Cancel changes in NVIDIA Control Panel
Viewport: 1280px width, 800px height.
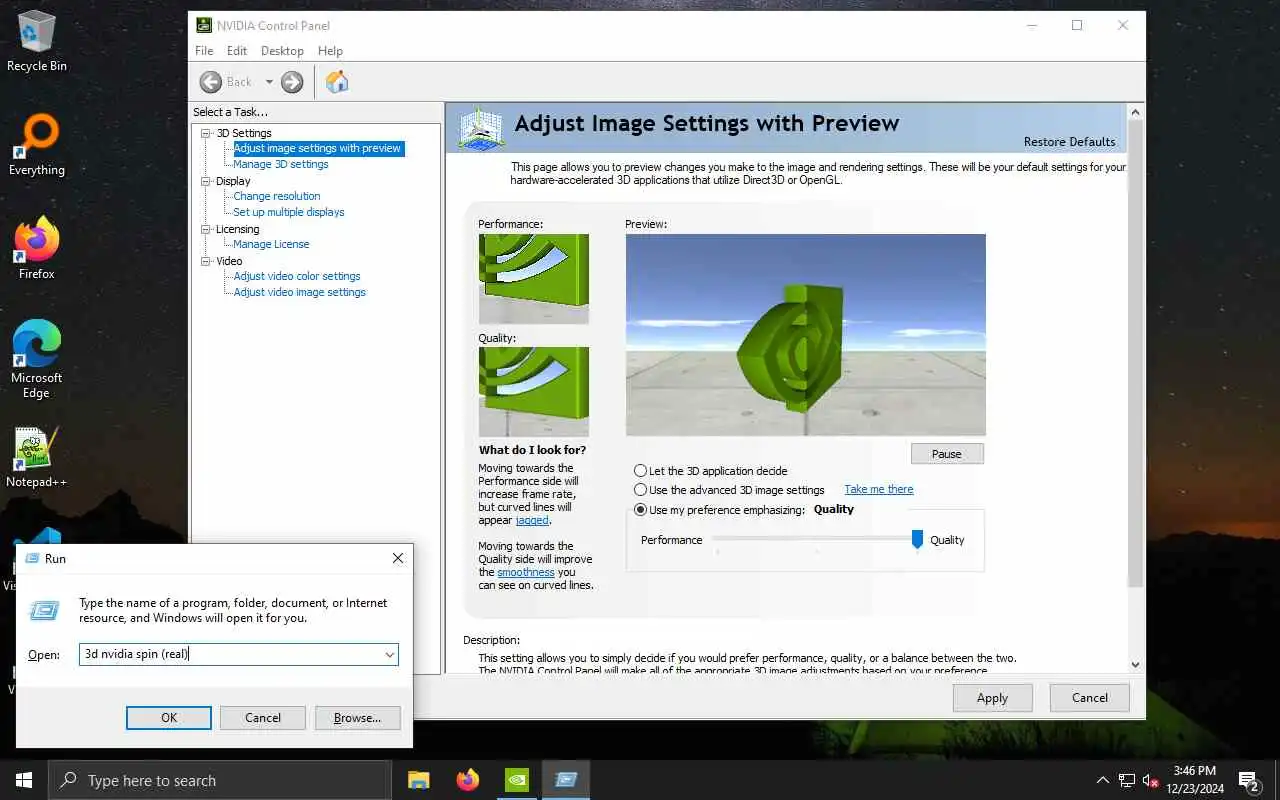1090,698
